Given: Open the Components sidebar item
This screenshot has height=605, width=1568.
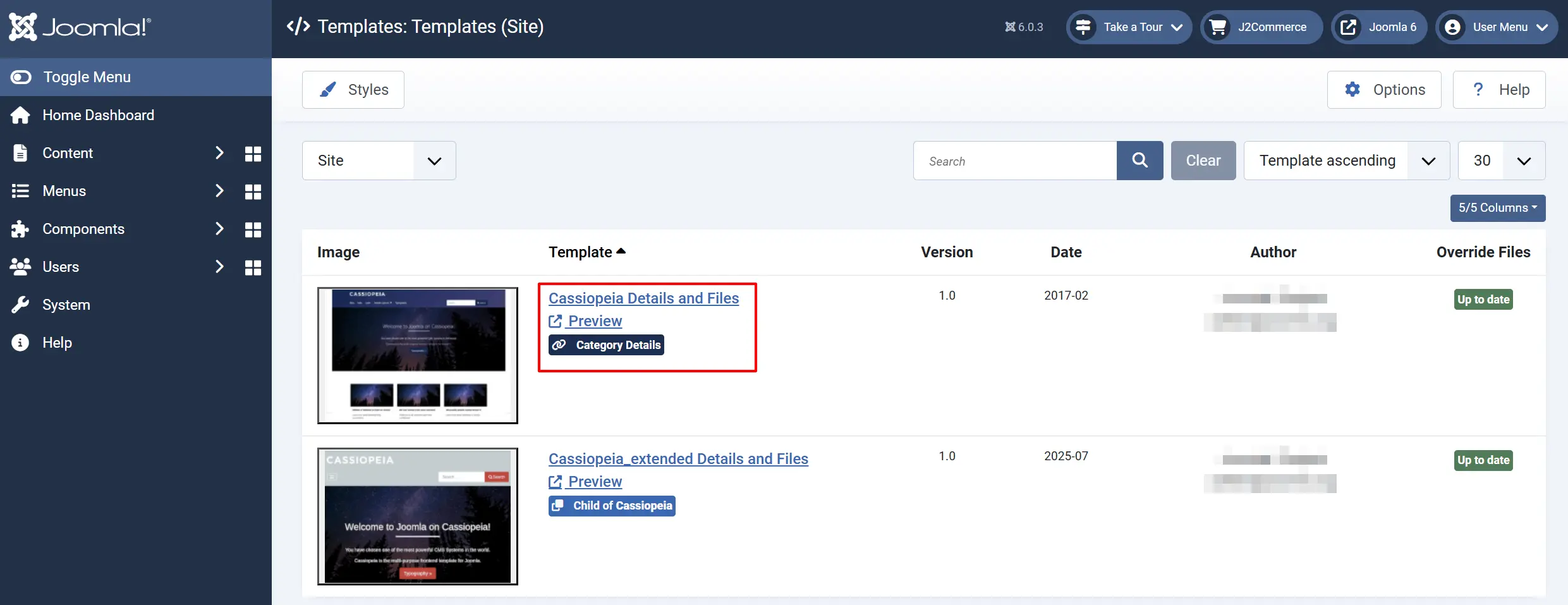Looking at the screenshot, I should pyautogui.click(x=83, y=229).
